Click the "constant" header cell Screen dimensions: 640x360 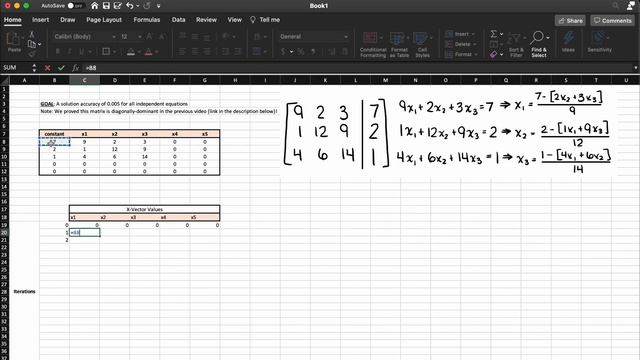54,134
